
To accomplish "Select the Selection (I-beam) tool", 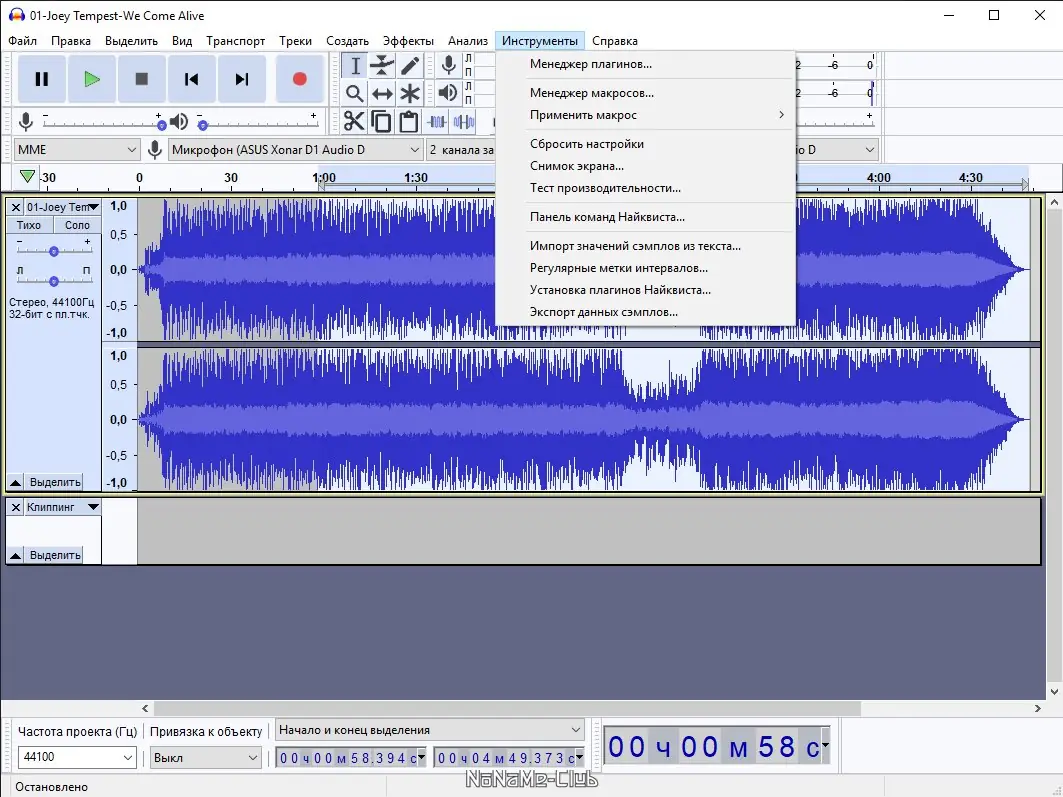I will [355, 66].
